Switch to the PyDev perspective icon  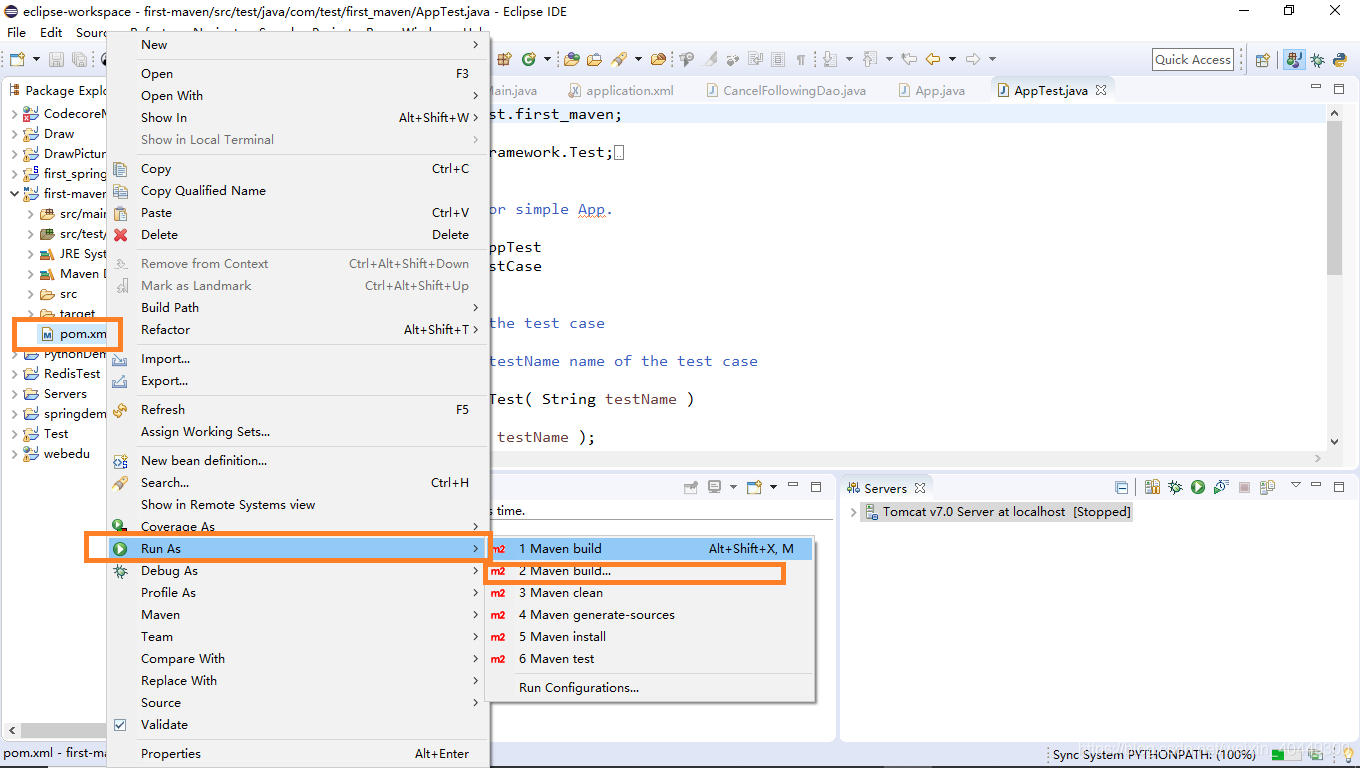coord(1339,60)
